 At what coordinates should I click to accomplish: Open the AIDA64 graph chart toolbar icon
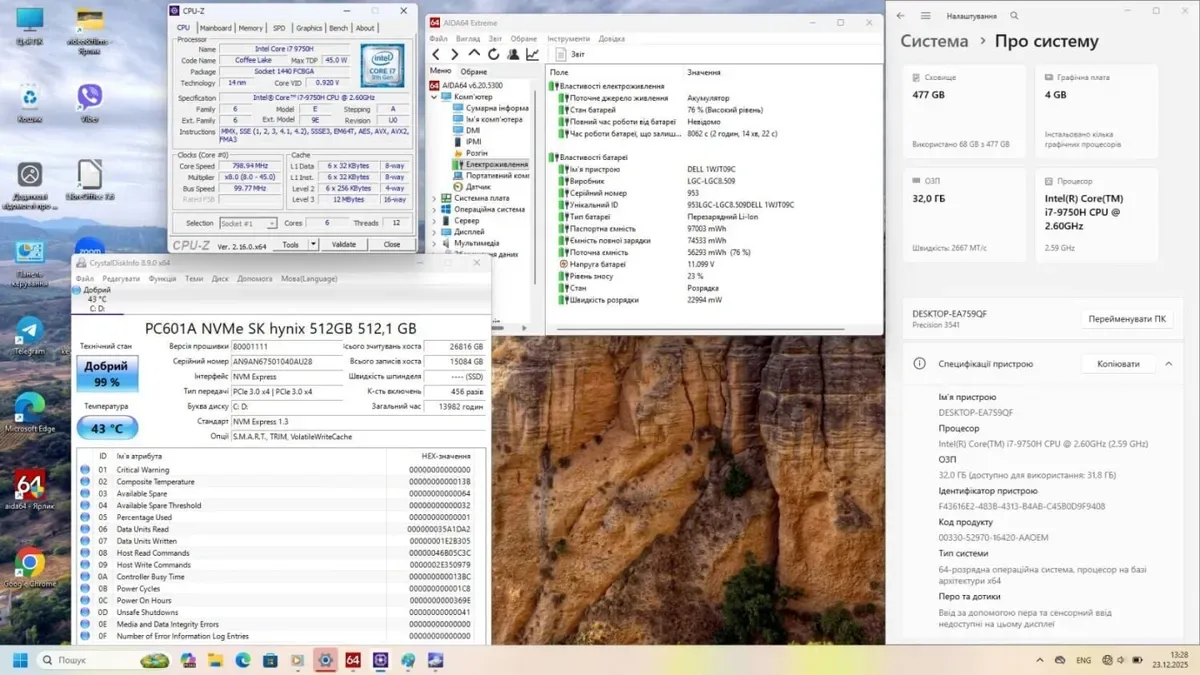[532, 54]
